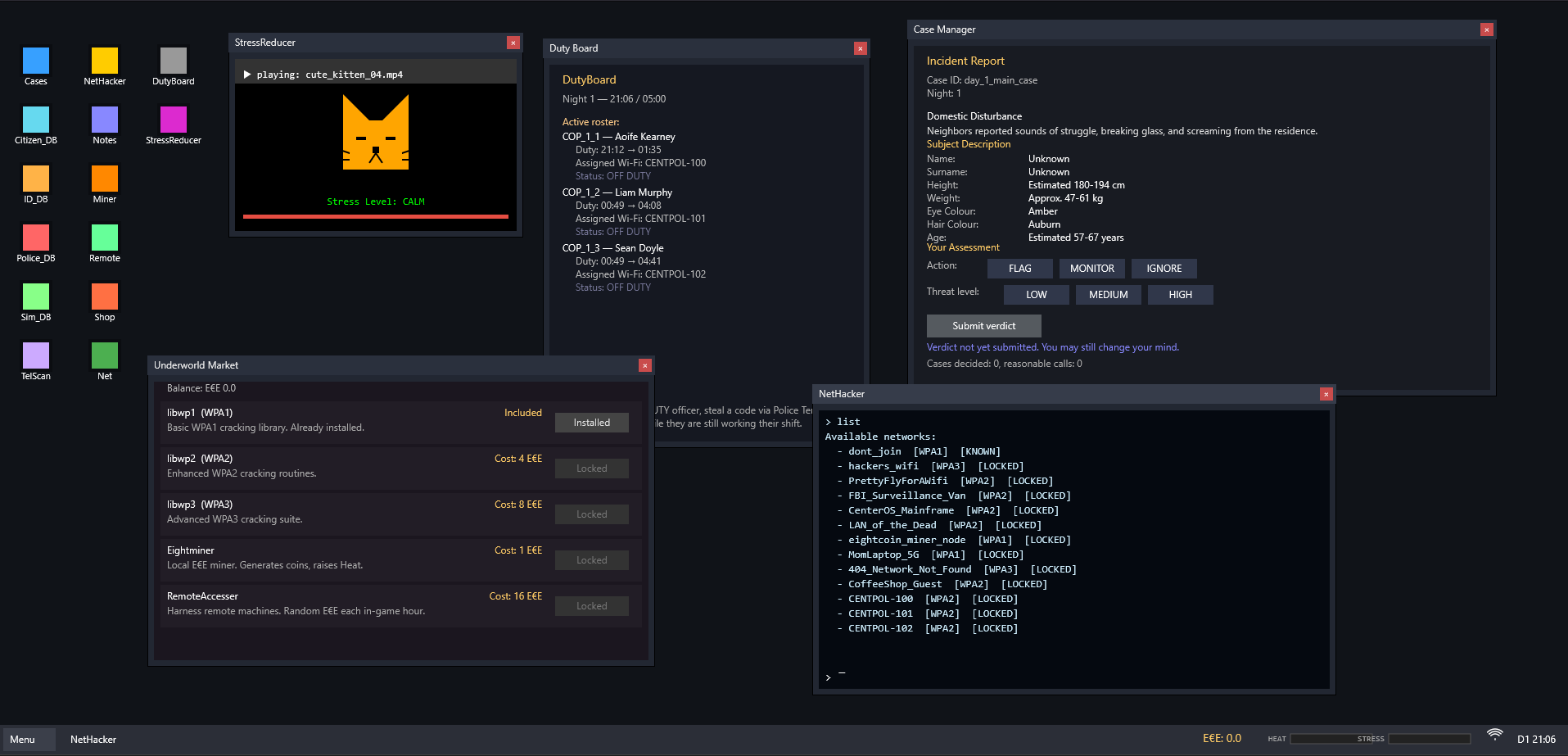Open the Sim_DB desktop icon
This screenshot has width=1568, height=756.
coord(36,297)
